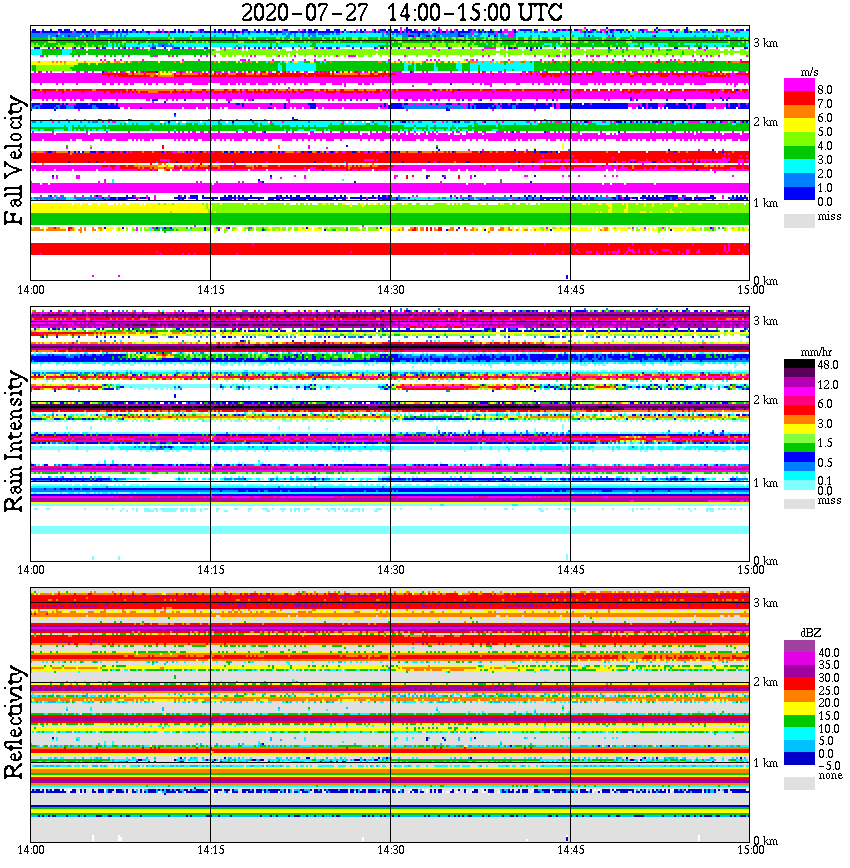Click the "3 km" height label of Fall Velocity panel
The width and height of the screenshot is (850, 868).
(x=766, y=43)
